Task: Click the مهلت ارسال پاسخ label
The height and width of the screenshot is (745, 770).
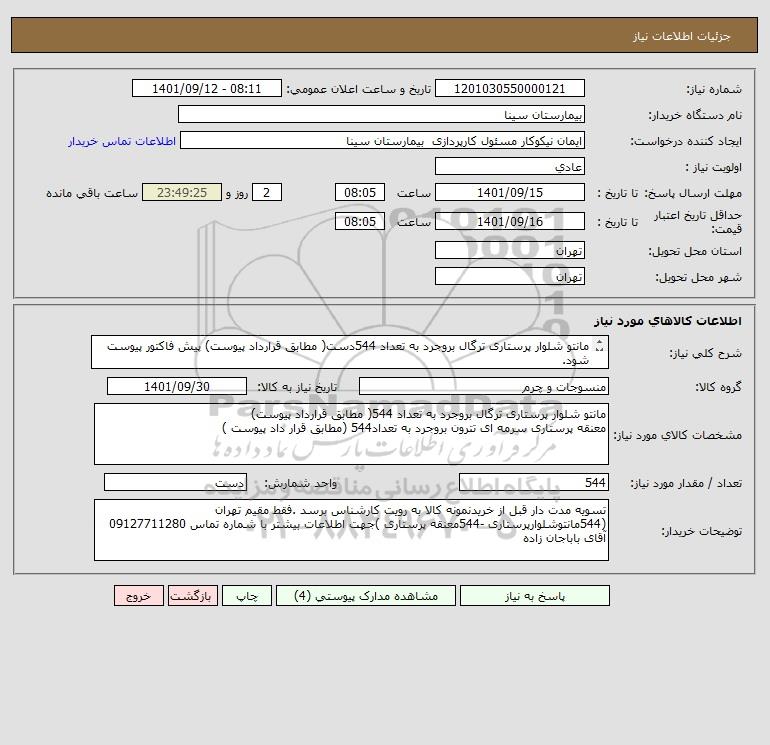Action: [693, 193]
